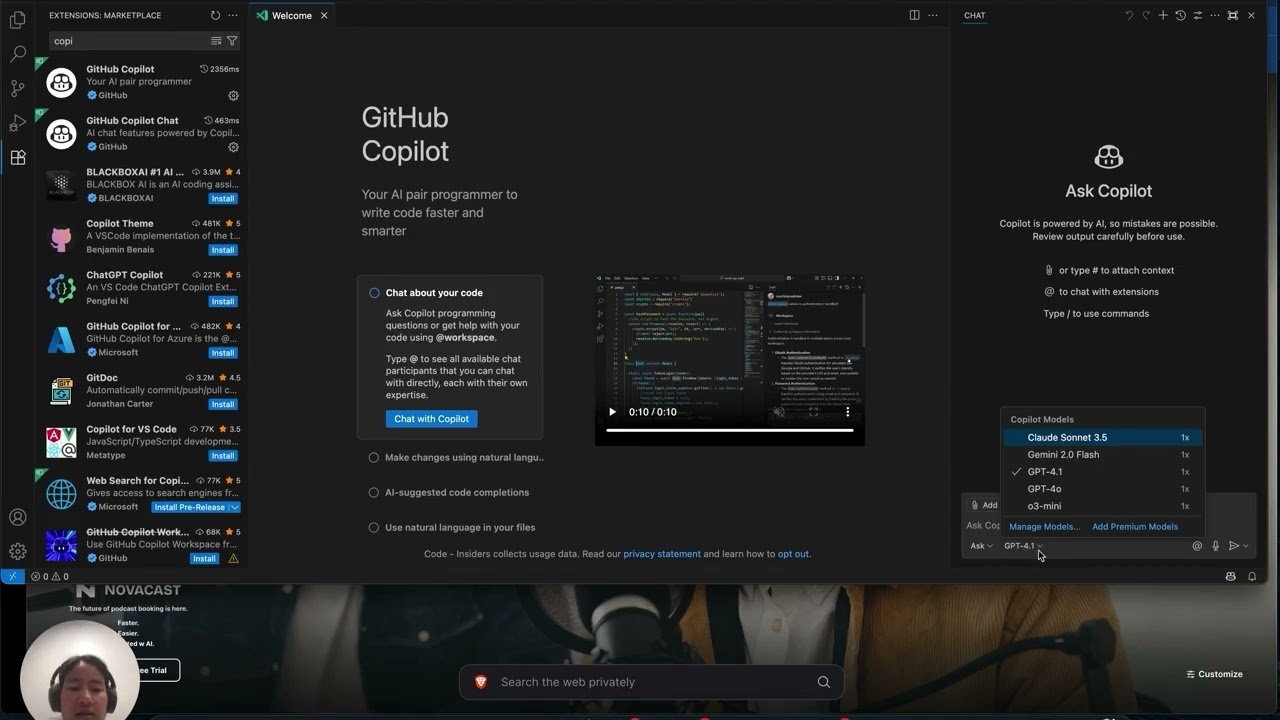
Task: Open chat configuration sliders icon
Action: click(x=1198, y=15)
